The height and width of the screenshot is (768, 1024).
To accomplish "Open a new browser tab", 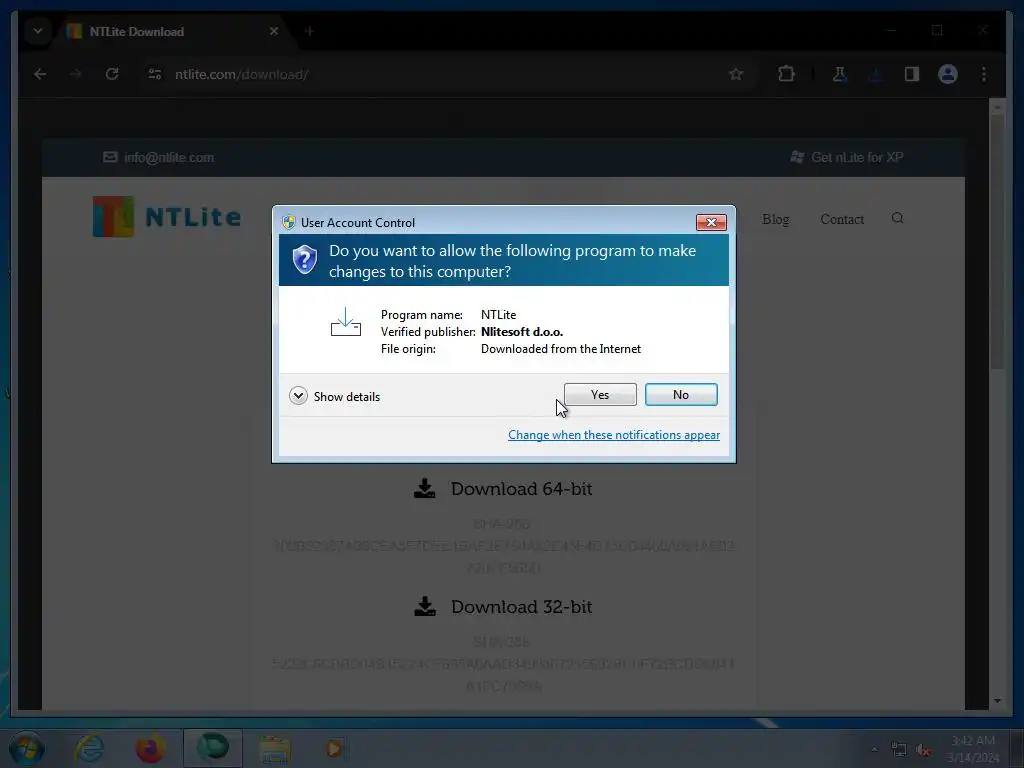I will [309, 31].
